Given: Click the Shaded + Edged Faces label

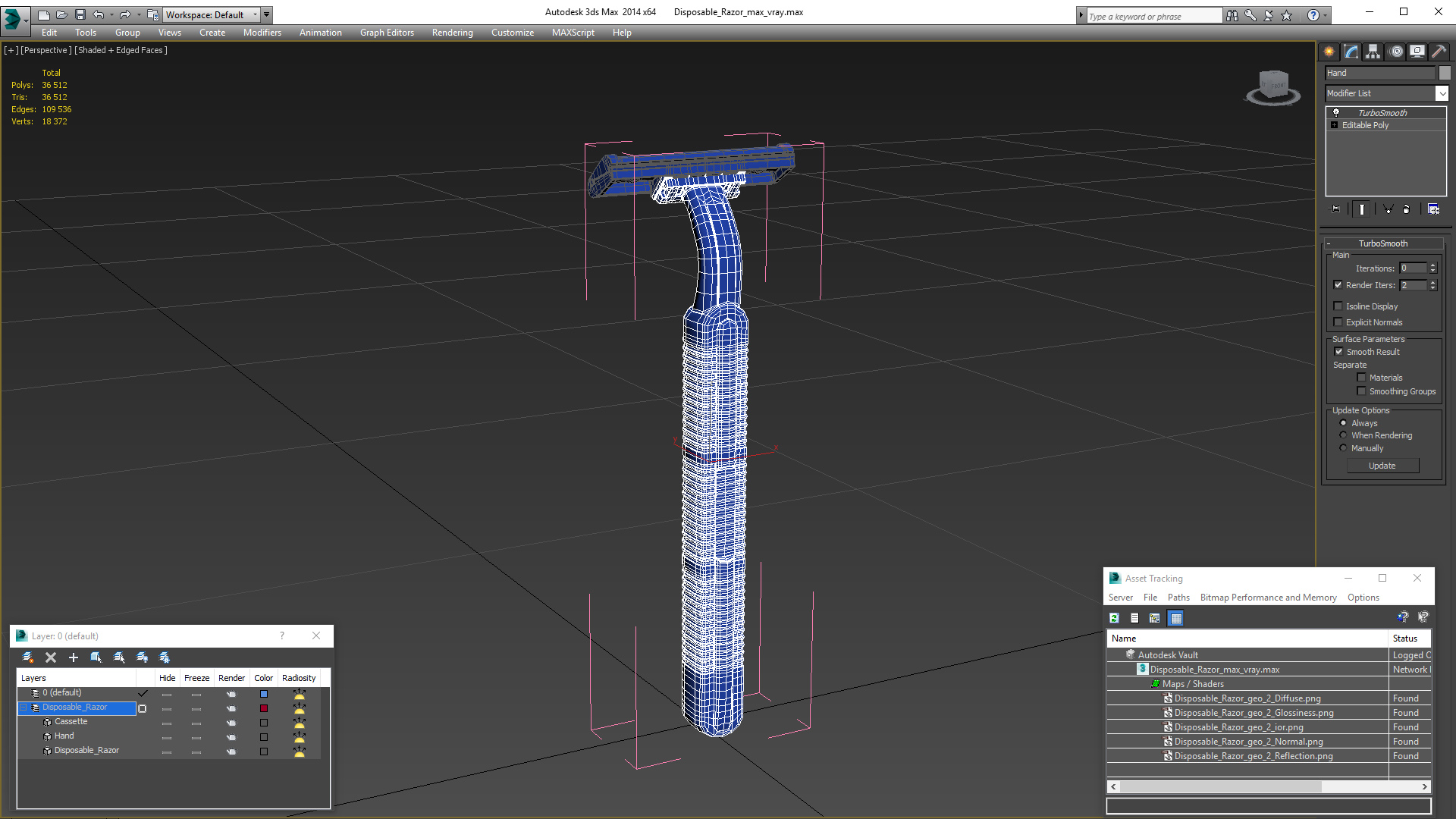Looking at the screenshot, I should pos(121,50).
